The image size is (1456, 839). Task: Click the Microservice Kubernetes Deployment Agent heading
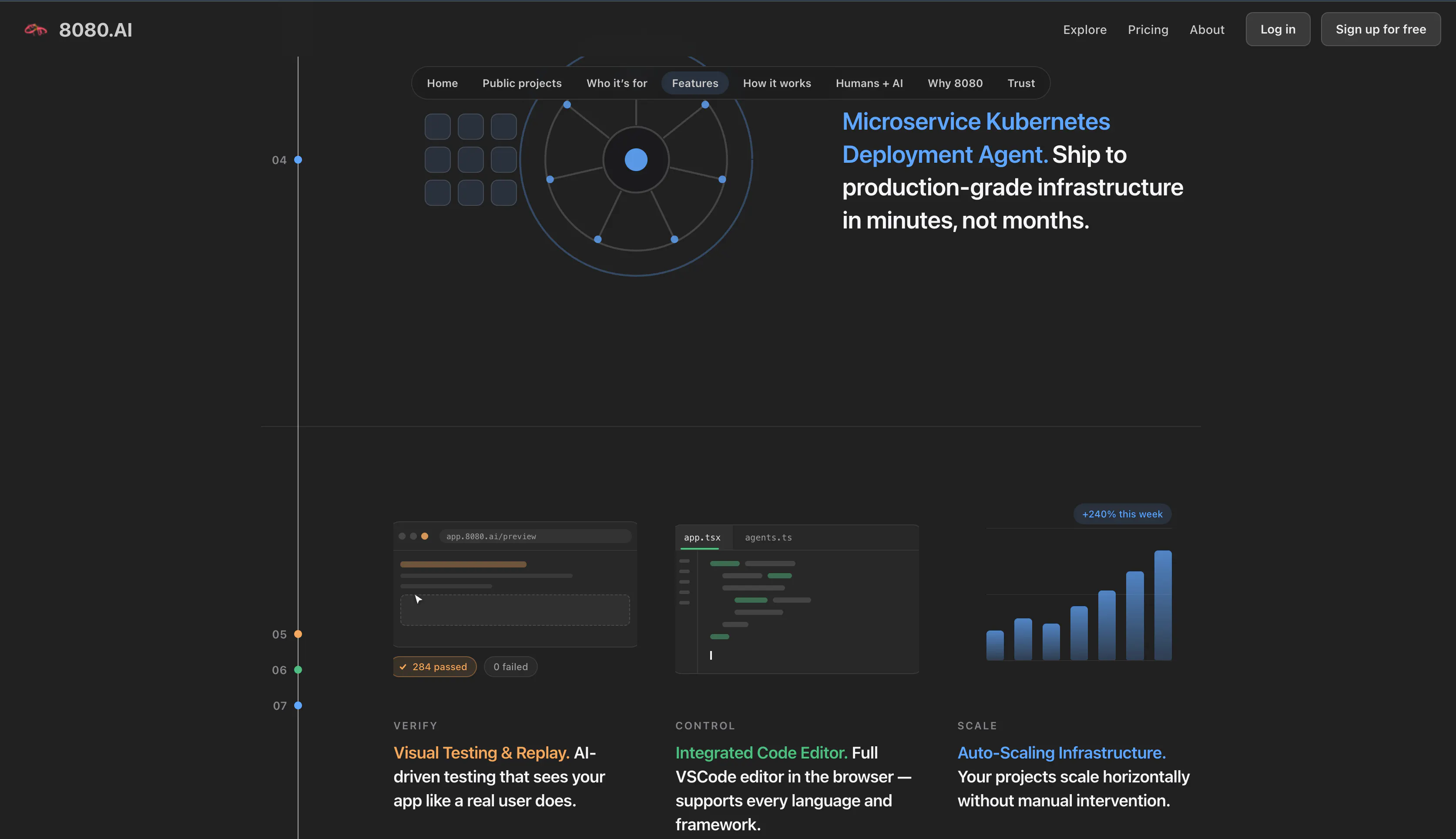click(976, 138)
